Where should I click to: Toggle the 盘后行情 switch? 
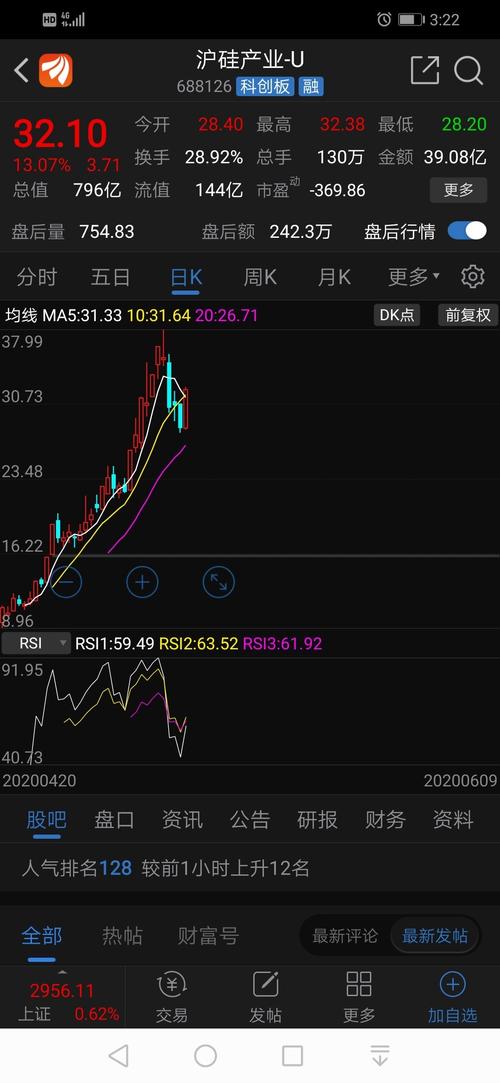[x=467, y=231]
